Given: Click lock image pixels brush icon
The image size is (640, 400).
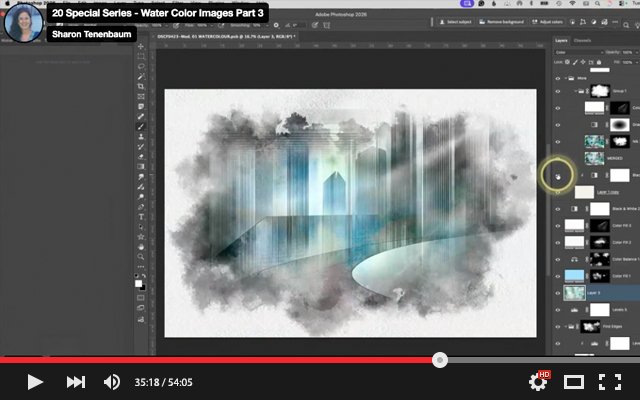Looking at the screenshot, I should click(575, 62).
